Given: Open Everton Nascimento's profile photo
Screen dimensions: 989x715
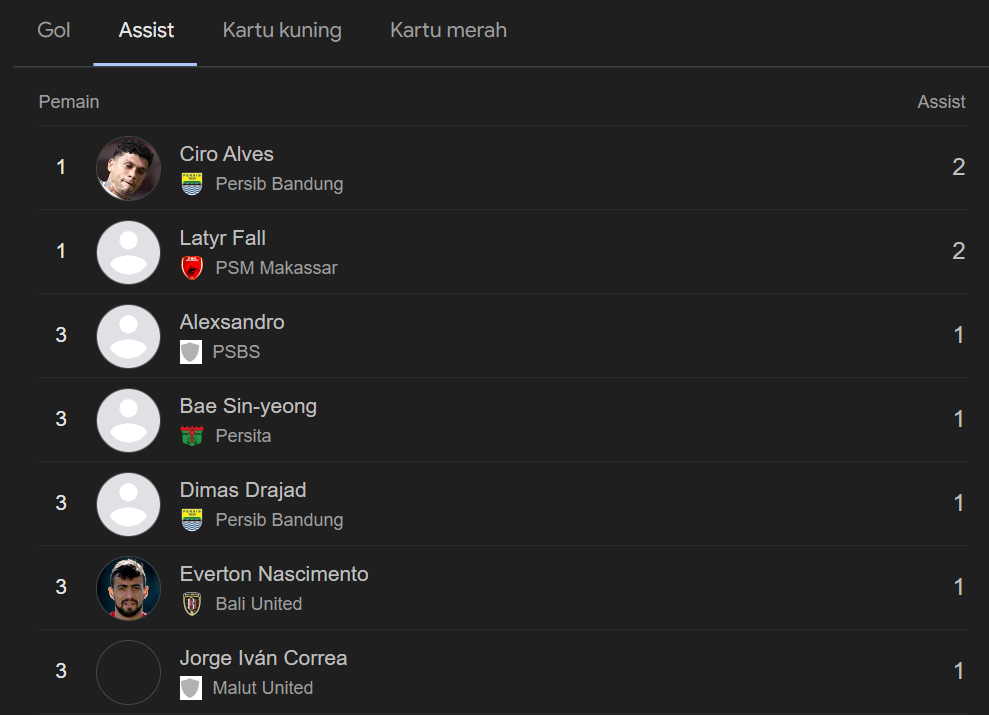Looking at the screenshot, I should point(128,588).
